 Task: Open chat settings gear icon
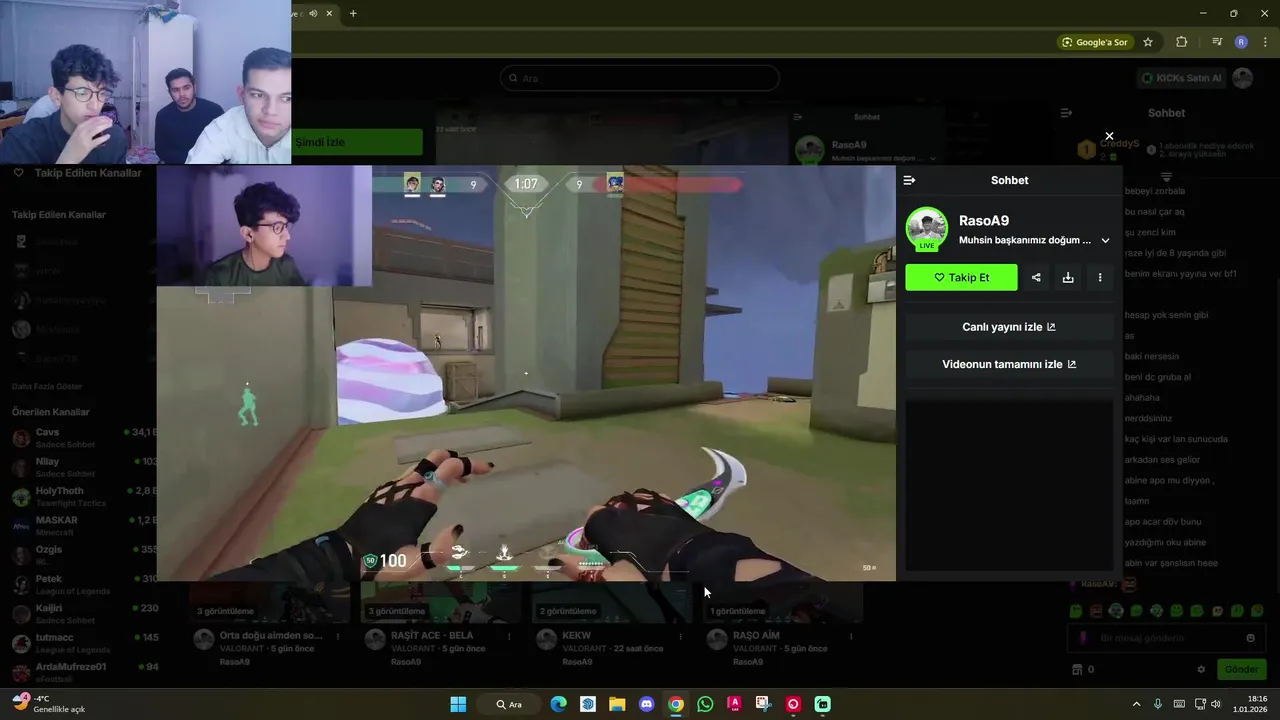point(1201,669)
